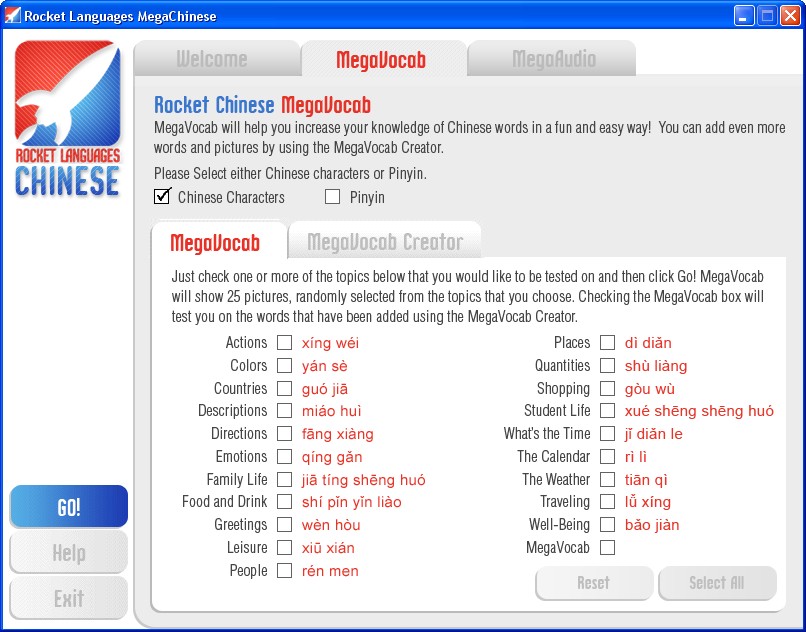The image size is (806, 632).
Task: Click the pinyin text 'guó jiā'
Action: pos(325,389)
